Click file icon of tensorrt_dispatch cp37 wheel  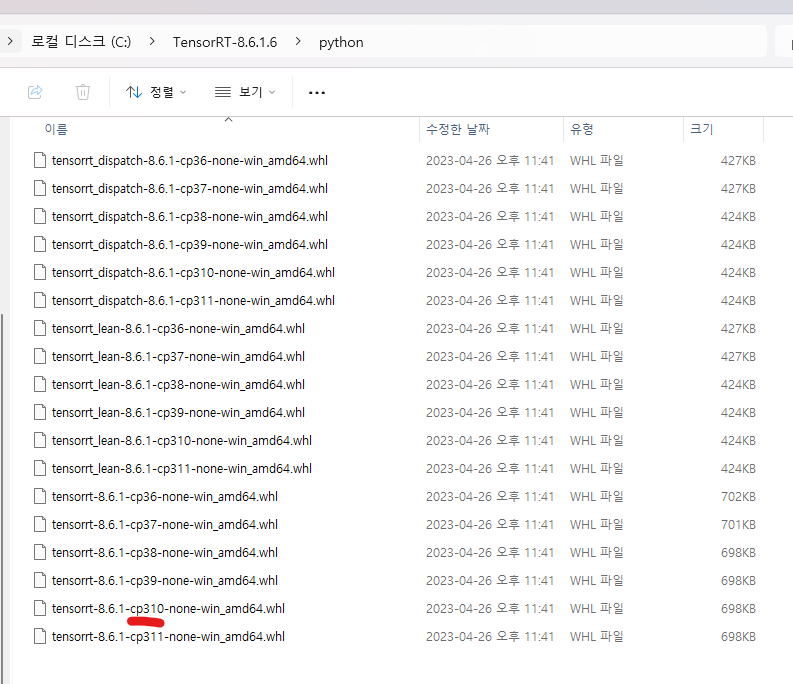pos(40,188)
